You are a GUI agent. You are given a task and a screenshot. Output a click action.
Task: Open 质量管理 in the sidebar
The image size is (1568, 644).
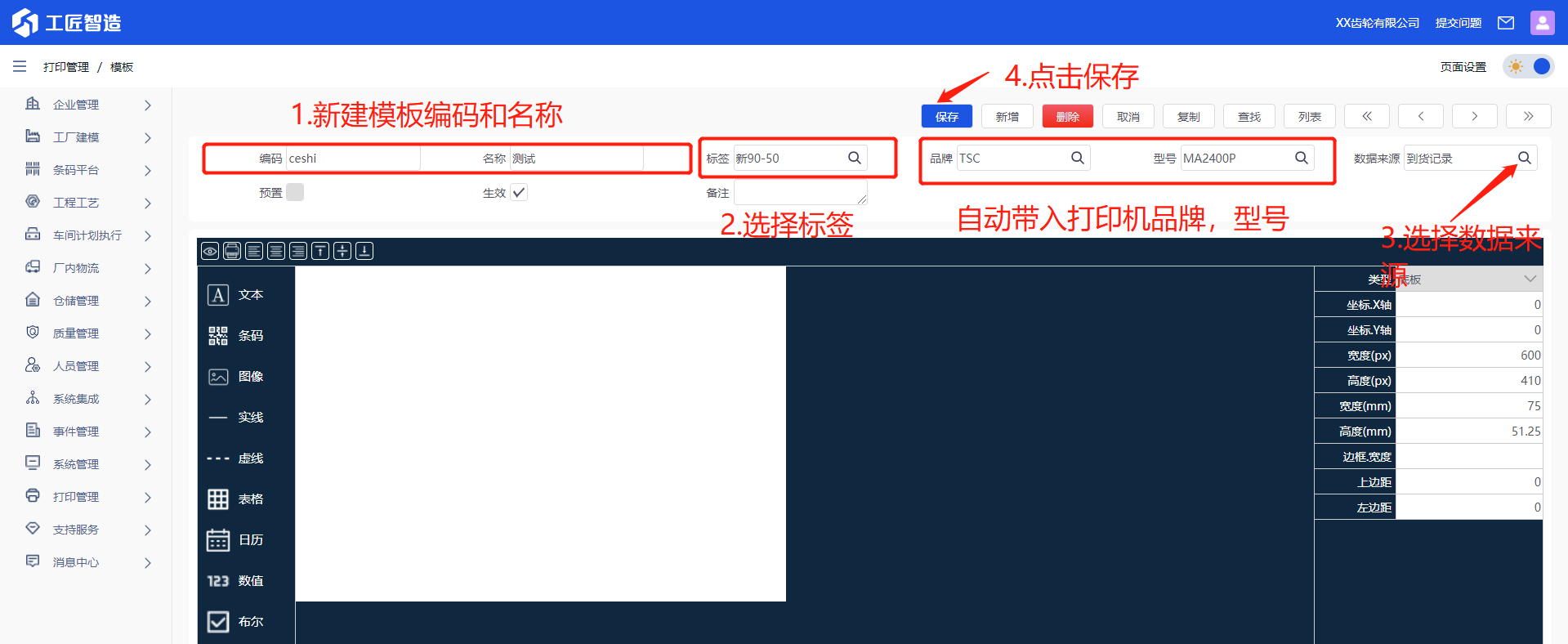(x=88, y=333)
